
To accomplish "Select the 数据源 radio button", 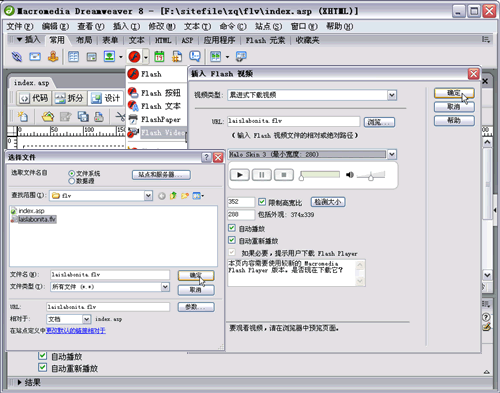I will point(71,181).
